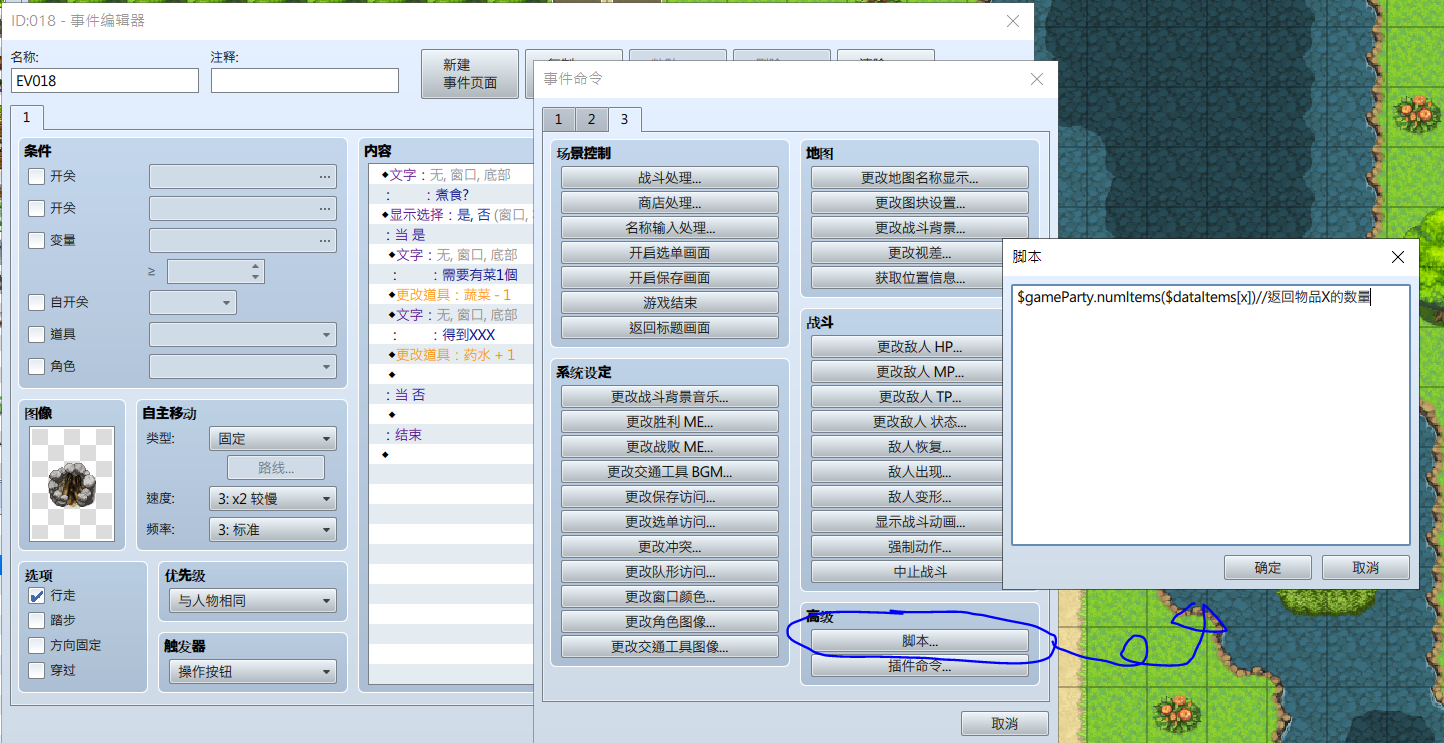Close the 脚本 script dialog
Viewport: 1444px width, 743px height.
click(1397, 257)
